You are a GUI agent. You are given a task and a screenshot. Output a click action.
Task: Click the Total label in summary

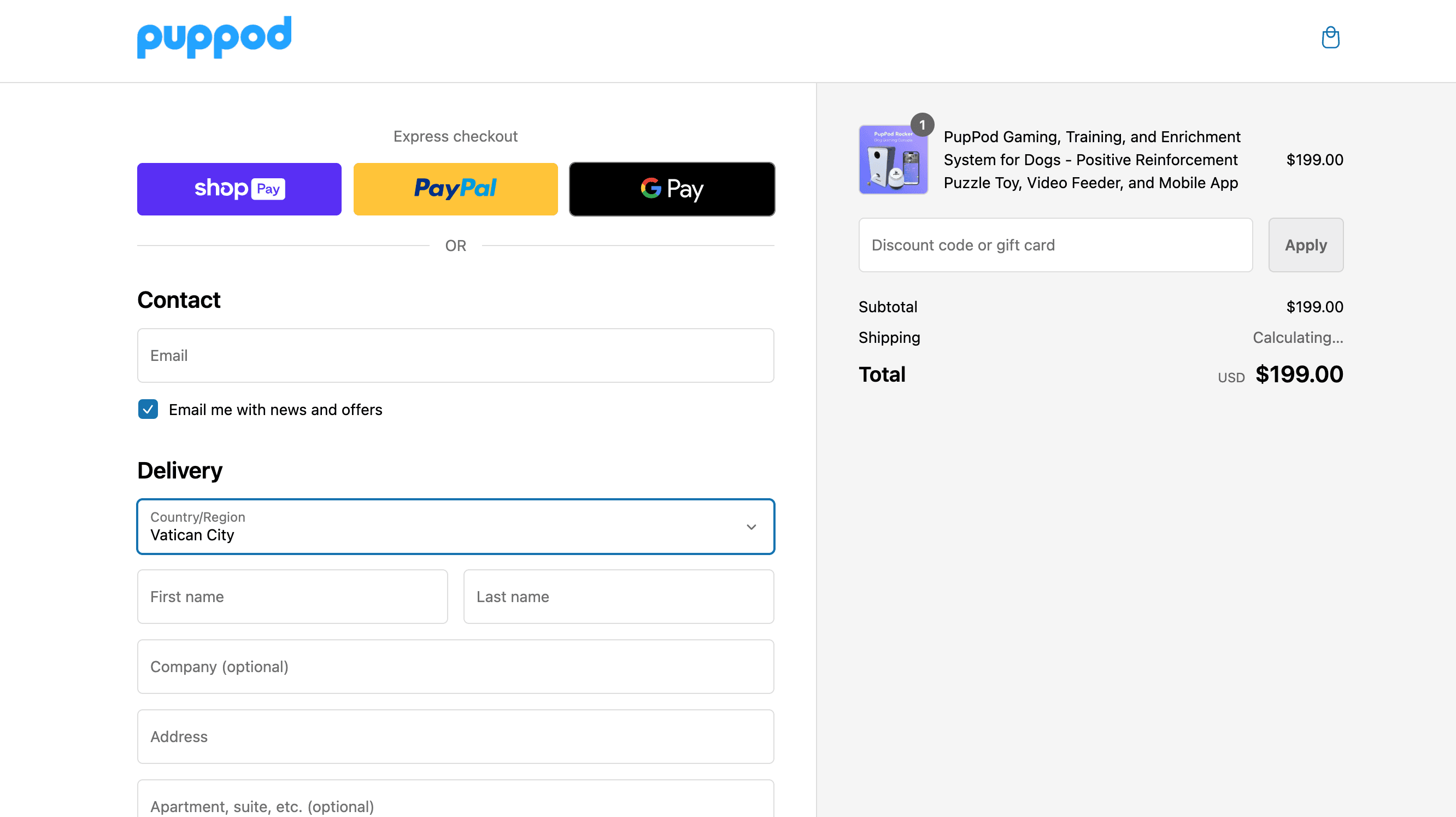(x=882, y=374)
